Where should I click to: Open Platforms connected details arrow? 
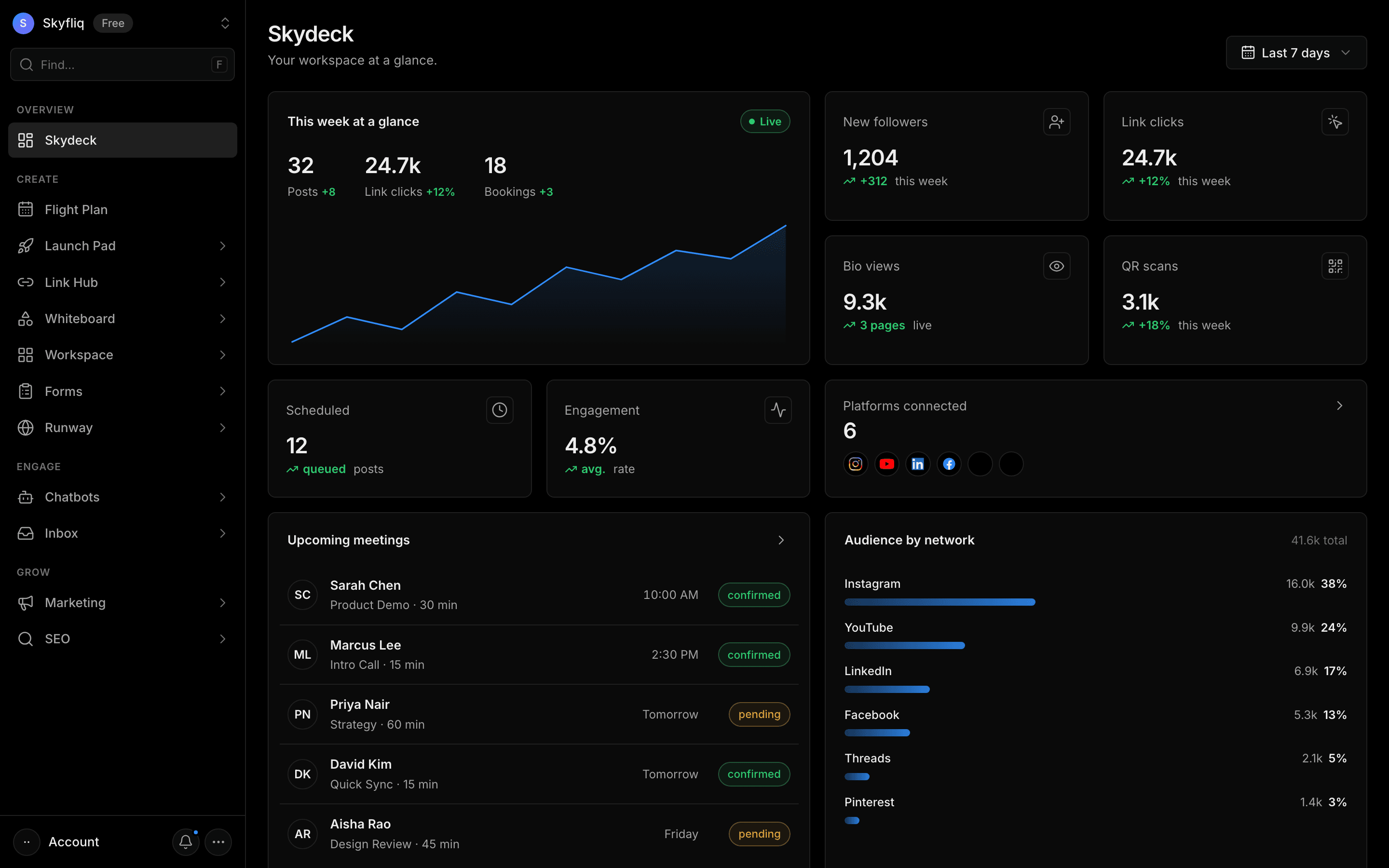(x=1340, y=406)
